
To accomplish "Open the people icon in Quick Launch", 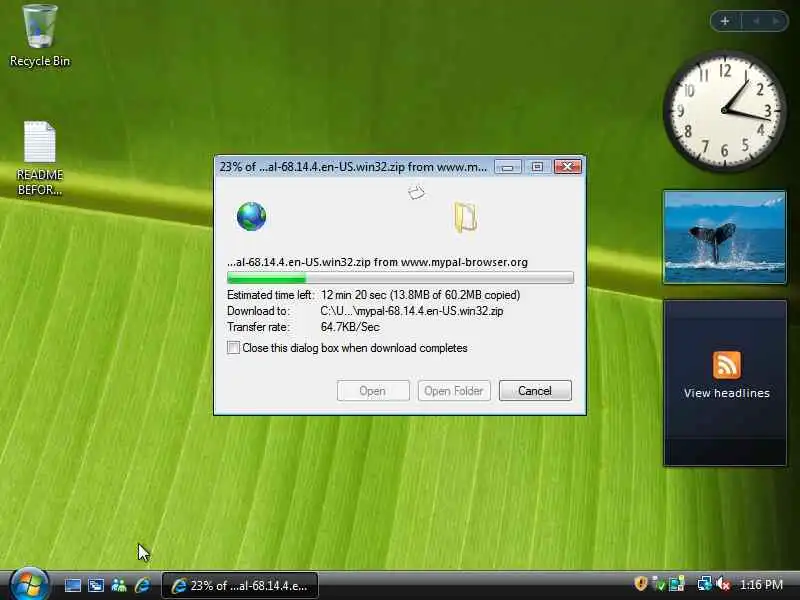I will 119,585.
